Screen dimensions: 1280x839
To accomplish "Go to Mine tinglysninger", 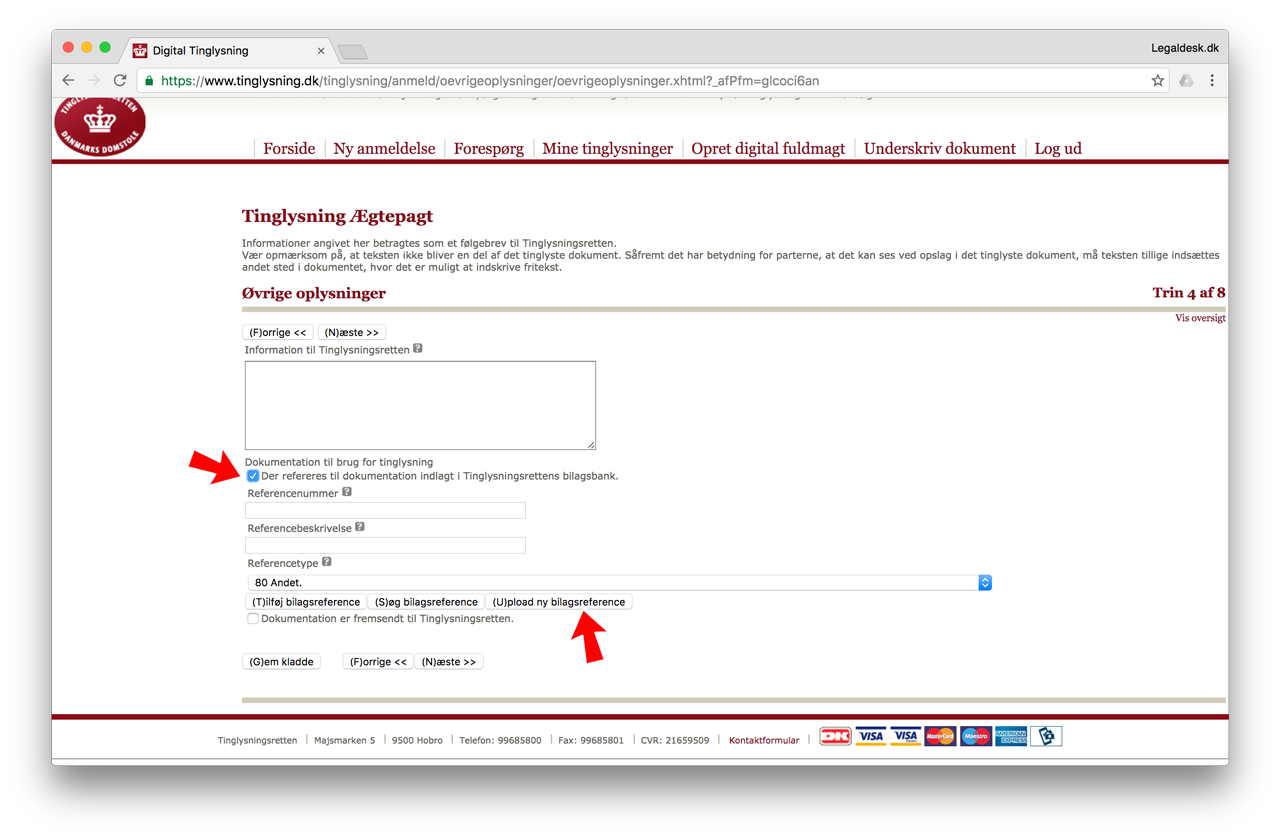I will coord(608,148).
